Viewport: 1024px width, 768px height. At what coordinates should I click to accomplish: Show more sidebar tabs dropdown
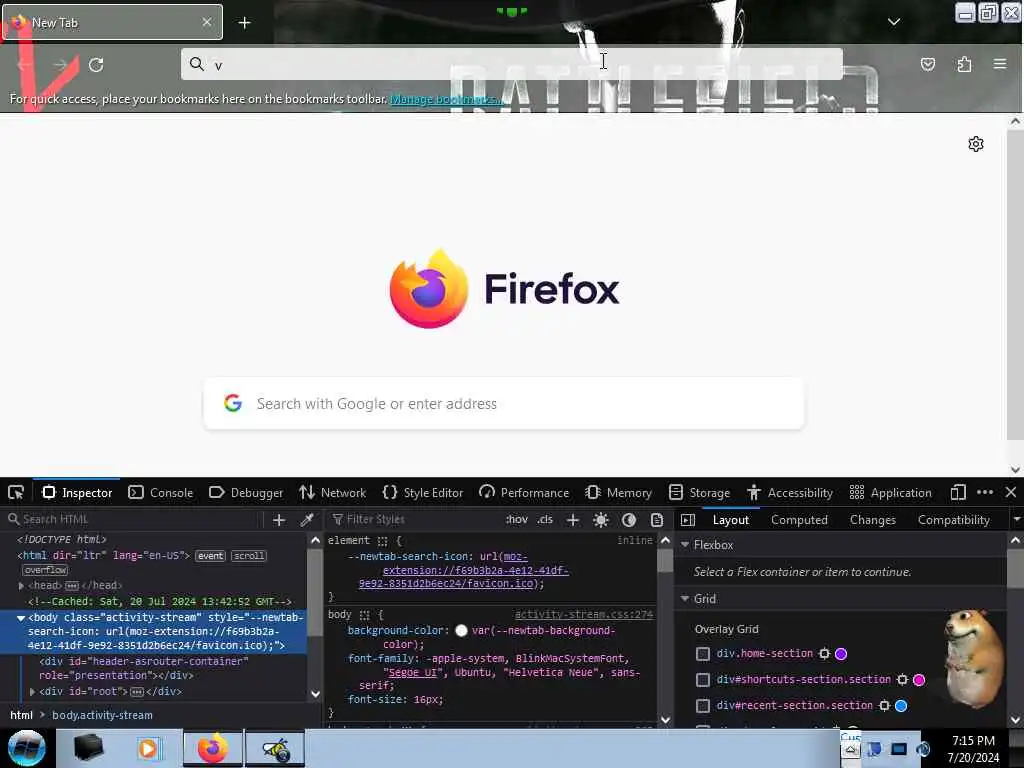pos(1016,520)
